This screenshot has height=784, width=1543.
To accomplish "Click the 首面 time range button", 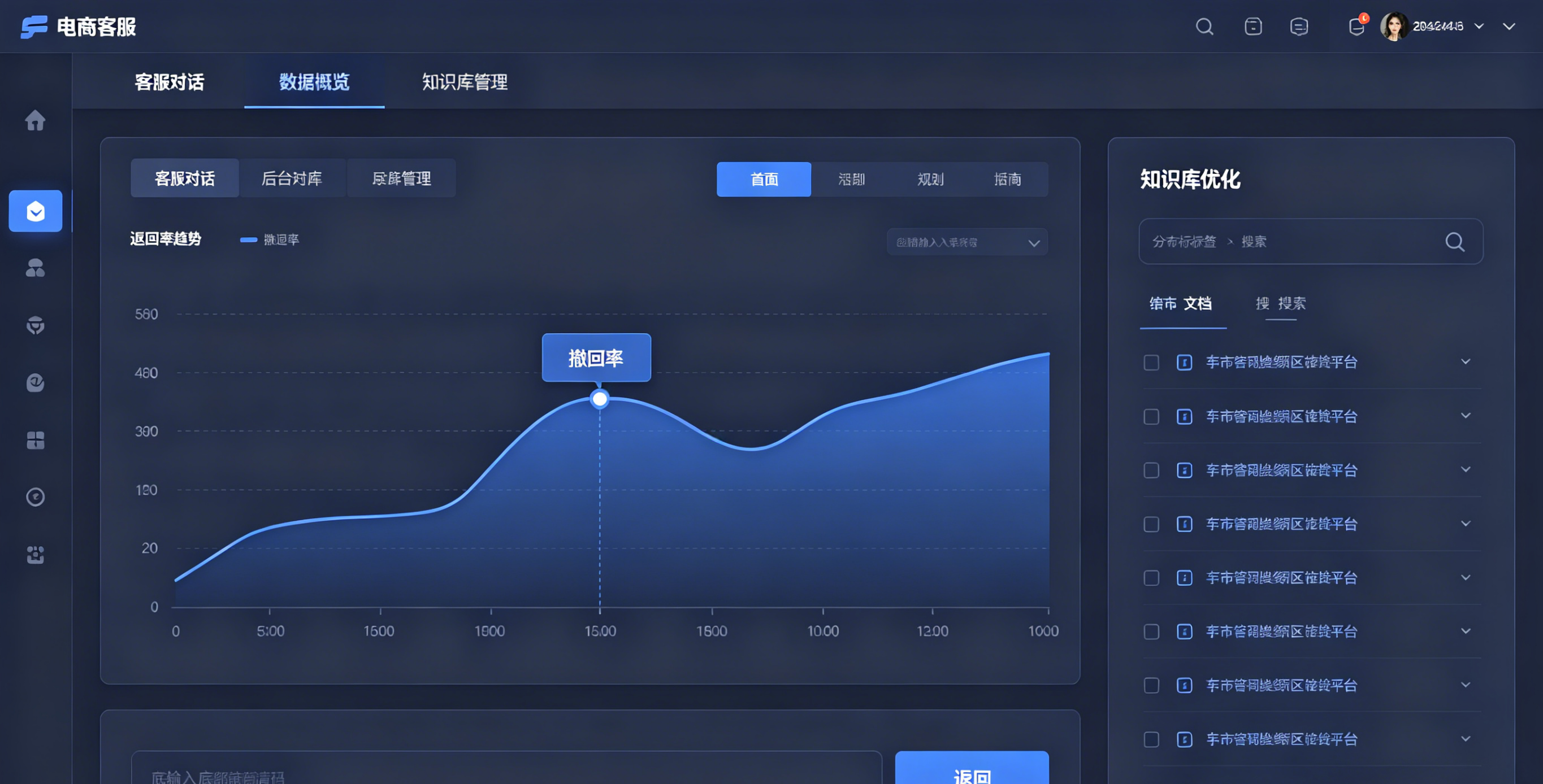I will (x=764, y=179).
